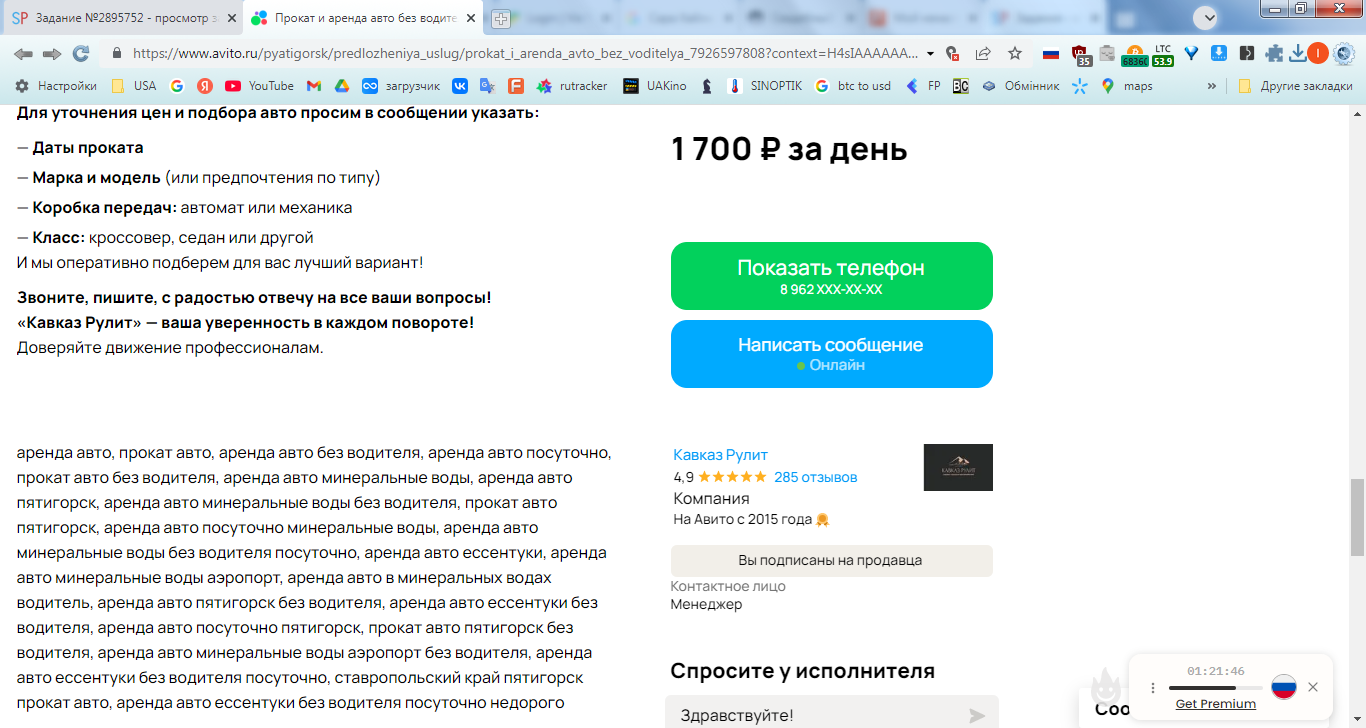Open the Другие закладки folder

coord(1295,86)
